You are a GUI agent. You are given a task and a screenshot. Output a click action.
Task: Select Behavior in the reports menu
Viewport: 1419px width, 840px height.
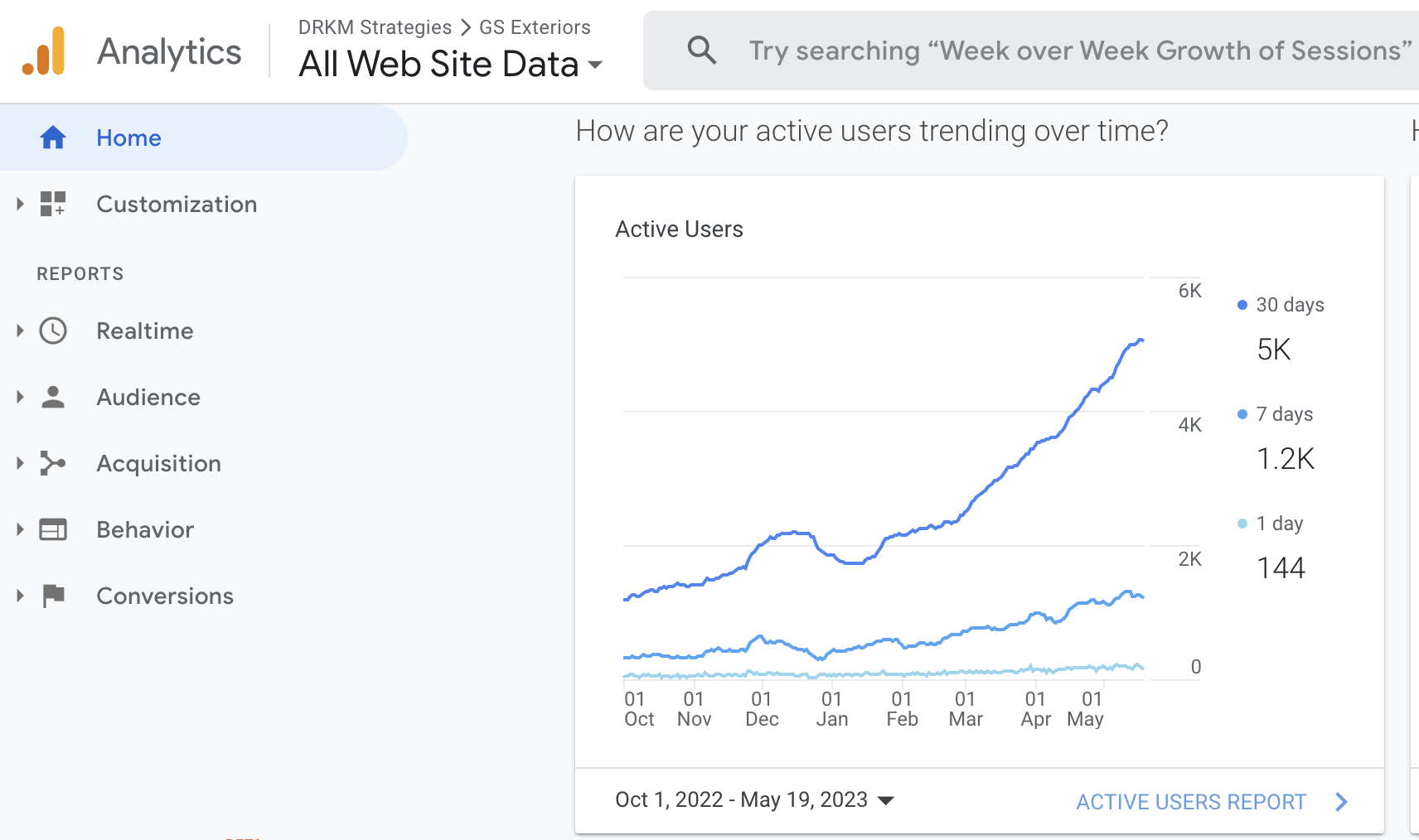(x=145, y=529)
